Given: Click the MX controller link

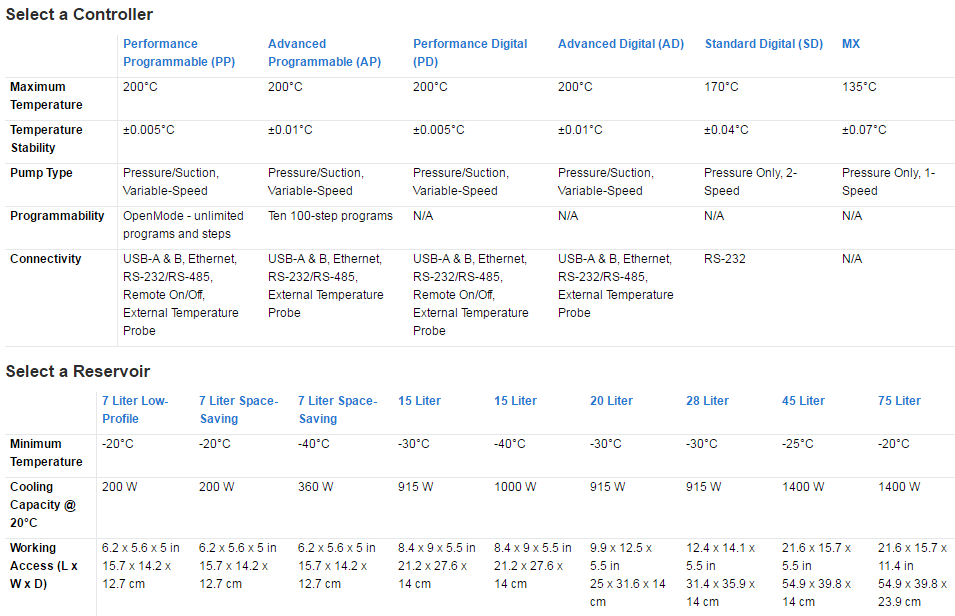Looking at the screenshot, I should point(850,44).
